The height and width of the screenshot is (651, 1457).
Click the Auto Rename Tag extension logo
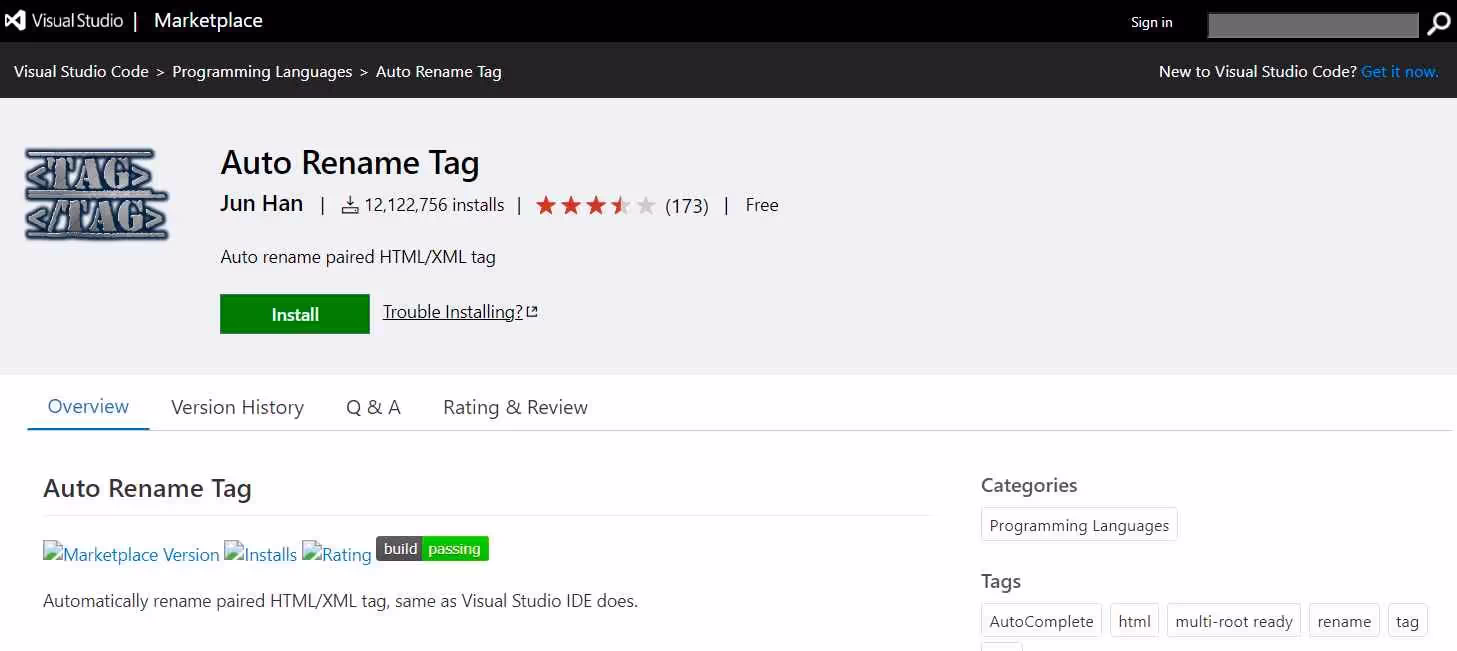[x=97, y=194]
